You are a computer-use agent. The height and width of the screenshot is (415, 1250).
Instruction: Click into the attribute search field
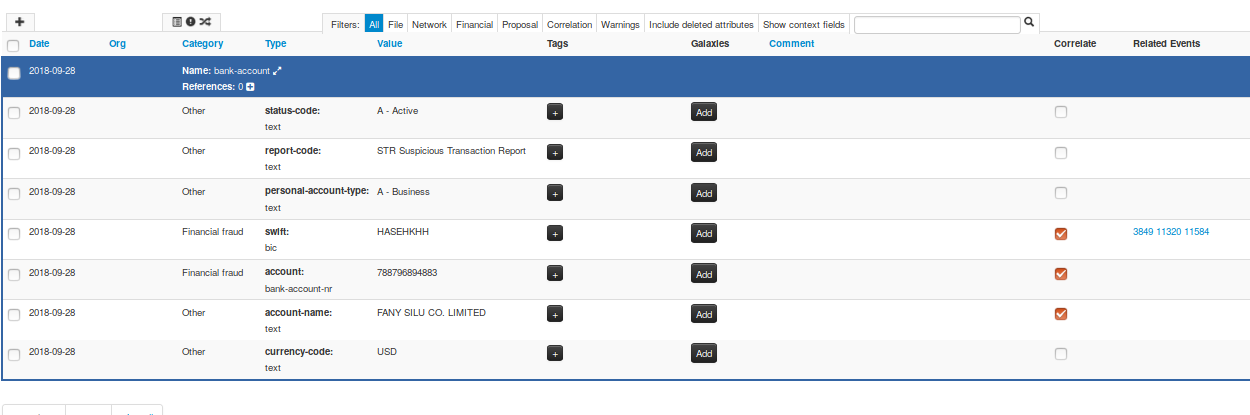pyautogui.click(x=936, y=24)
